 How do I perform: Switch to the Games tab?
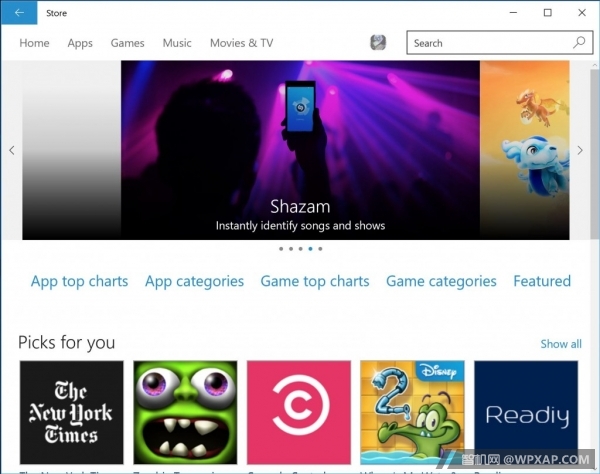[127, 43]
